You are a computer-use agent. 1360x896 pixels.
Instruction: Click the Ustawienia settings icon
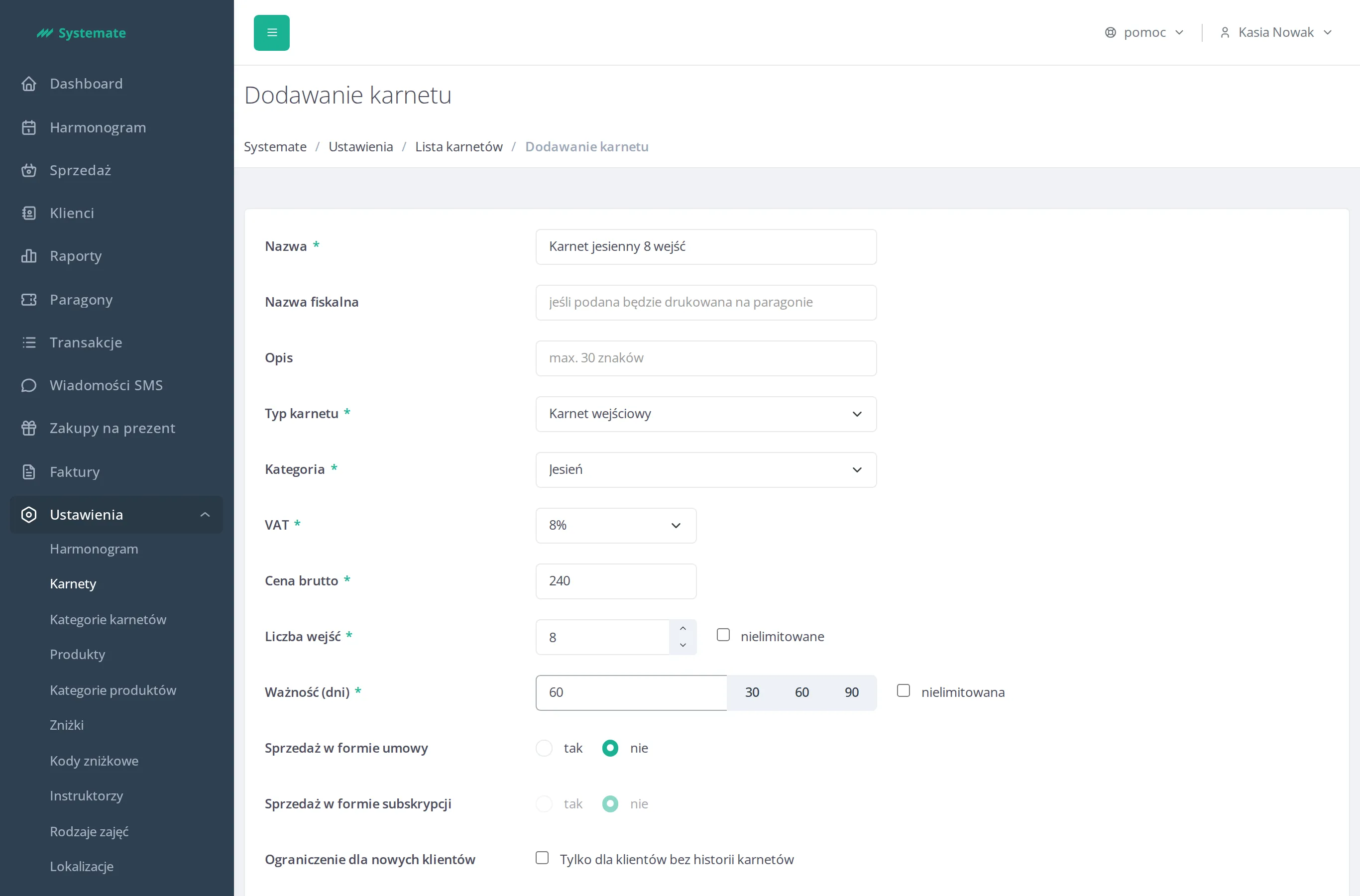coord(28,515)
